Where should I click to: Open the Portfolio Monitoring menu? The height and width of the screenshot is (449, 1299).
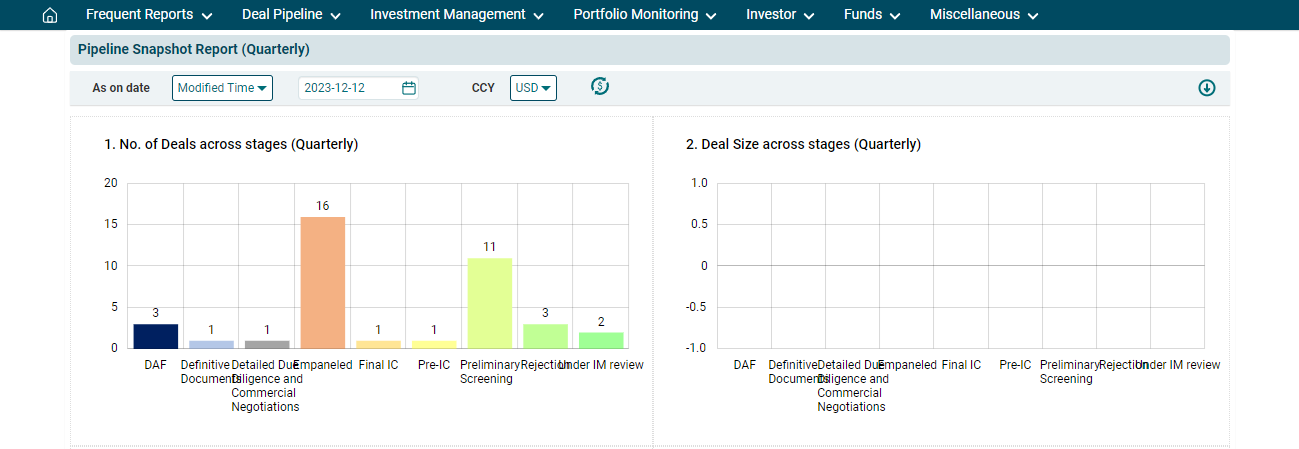pyautogui.click(x=644, y=15)
